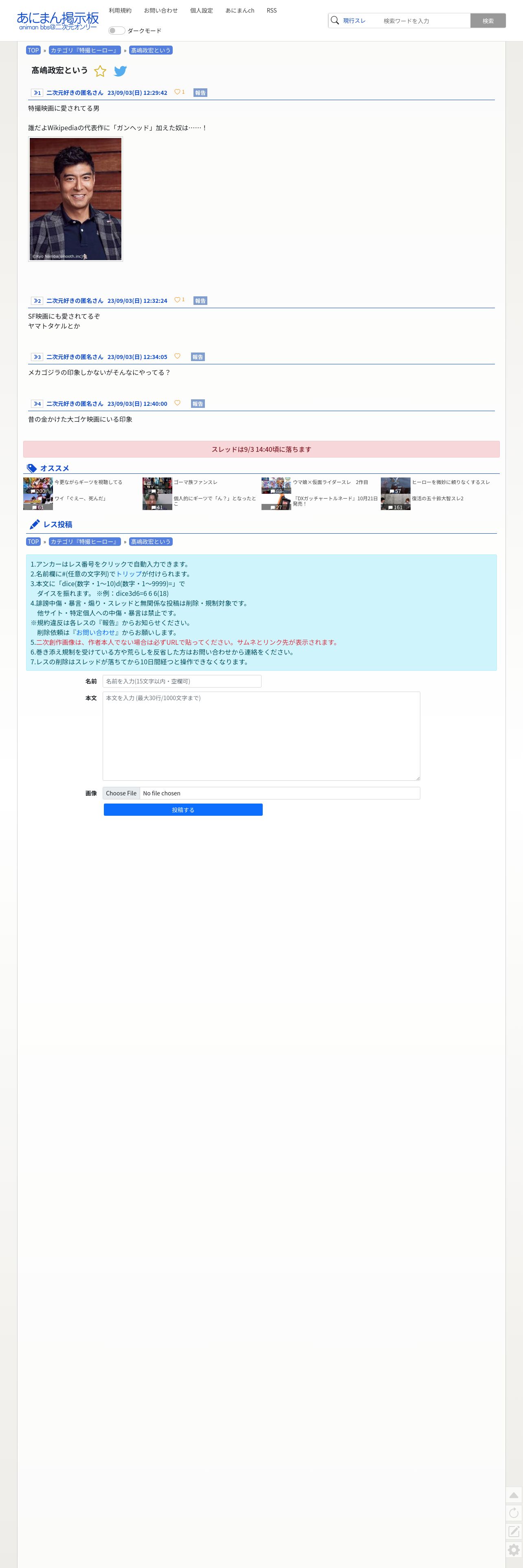Open lower breadcrumb カテゴリ『特撮ヒーロー』
Image resolution: width=523 pixels, height=1568 pixels.
[x=85, y=542]
